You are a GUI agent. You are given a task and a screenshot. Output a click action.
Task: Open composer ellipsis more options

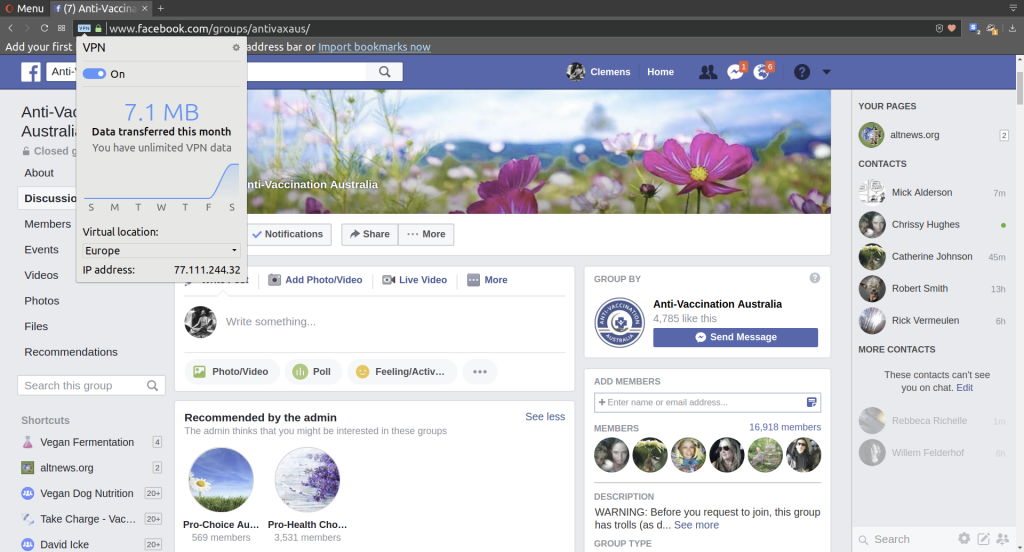click(480, 372)
